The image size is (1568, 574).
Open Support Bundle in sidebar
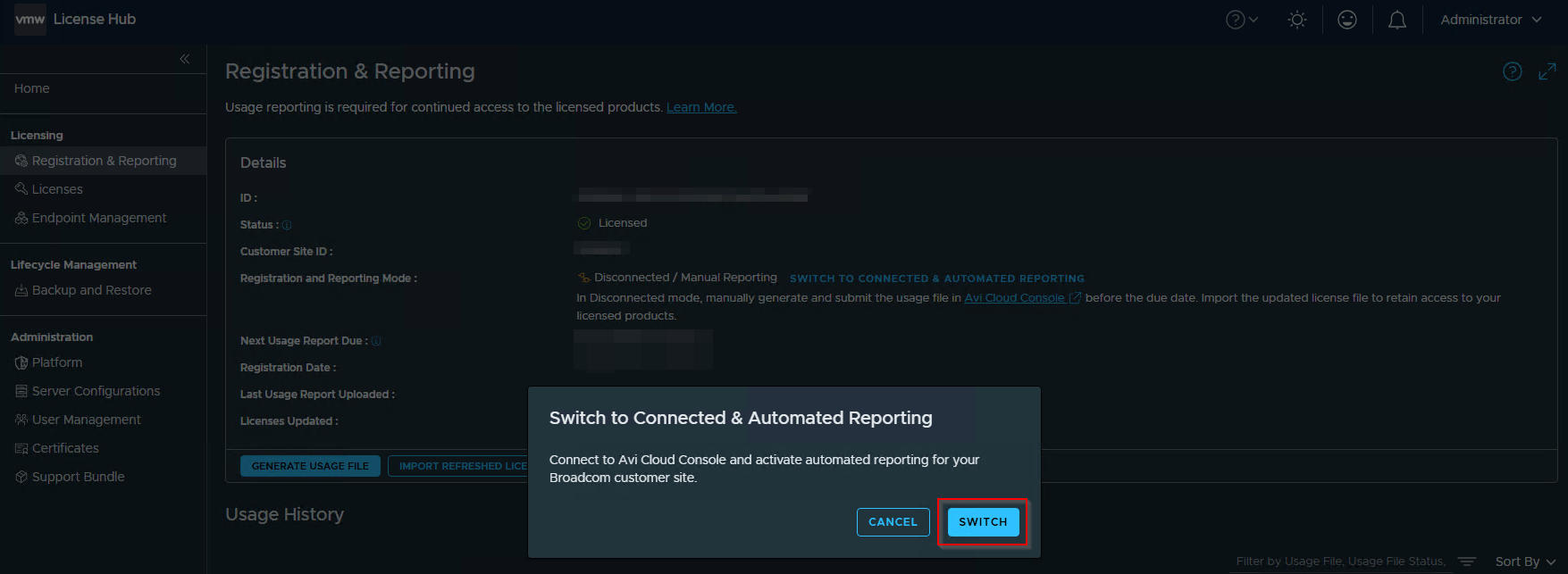click(78, 477)
